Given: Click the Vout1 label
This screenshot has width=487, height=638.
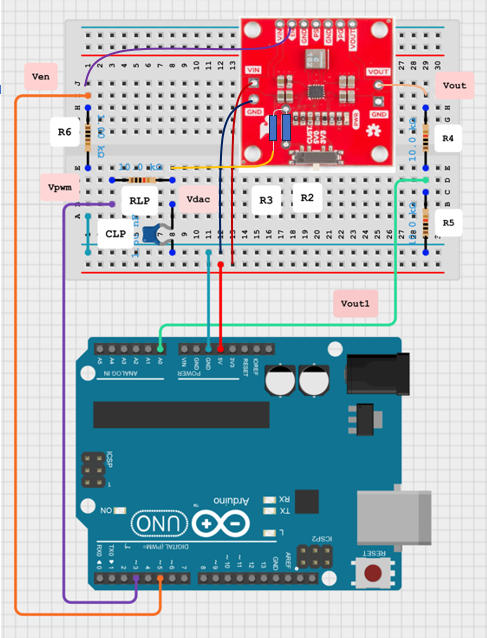Looking at the screenshot, I should click(355, 304).
